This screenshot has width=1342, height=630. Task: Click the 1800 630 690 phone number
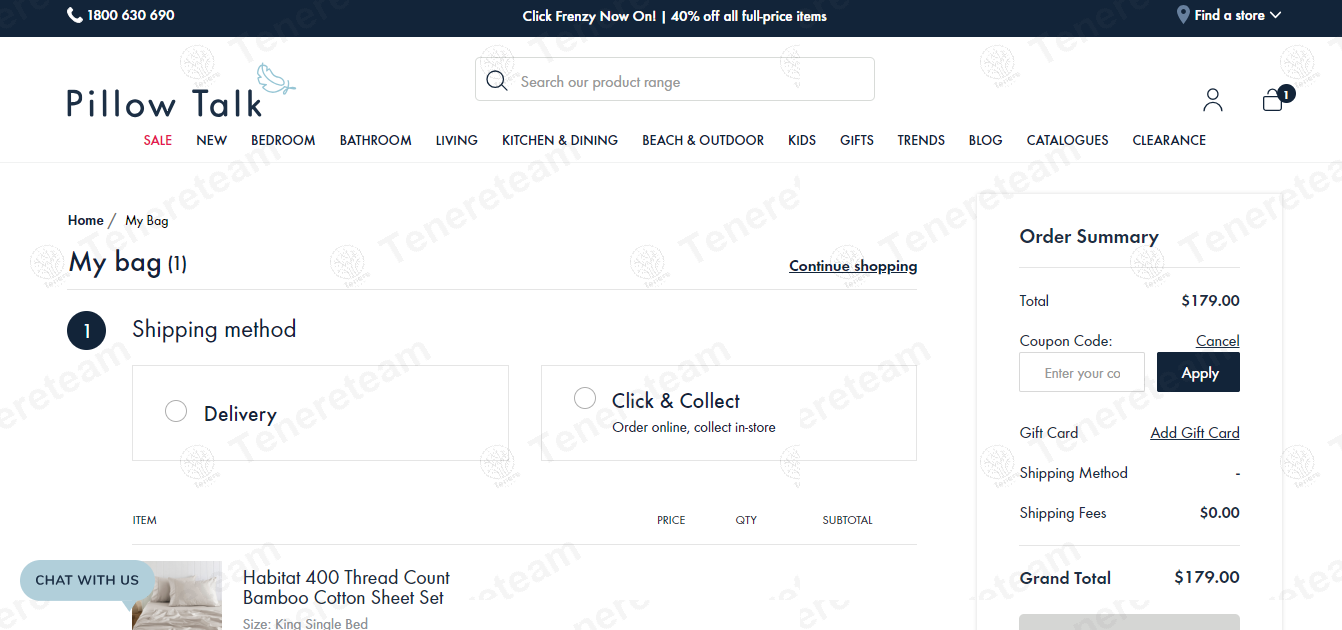(131, 15)
